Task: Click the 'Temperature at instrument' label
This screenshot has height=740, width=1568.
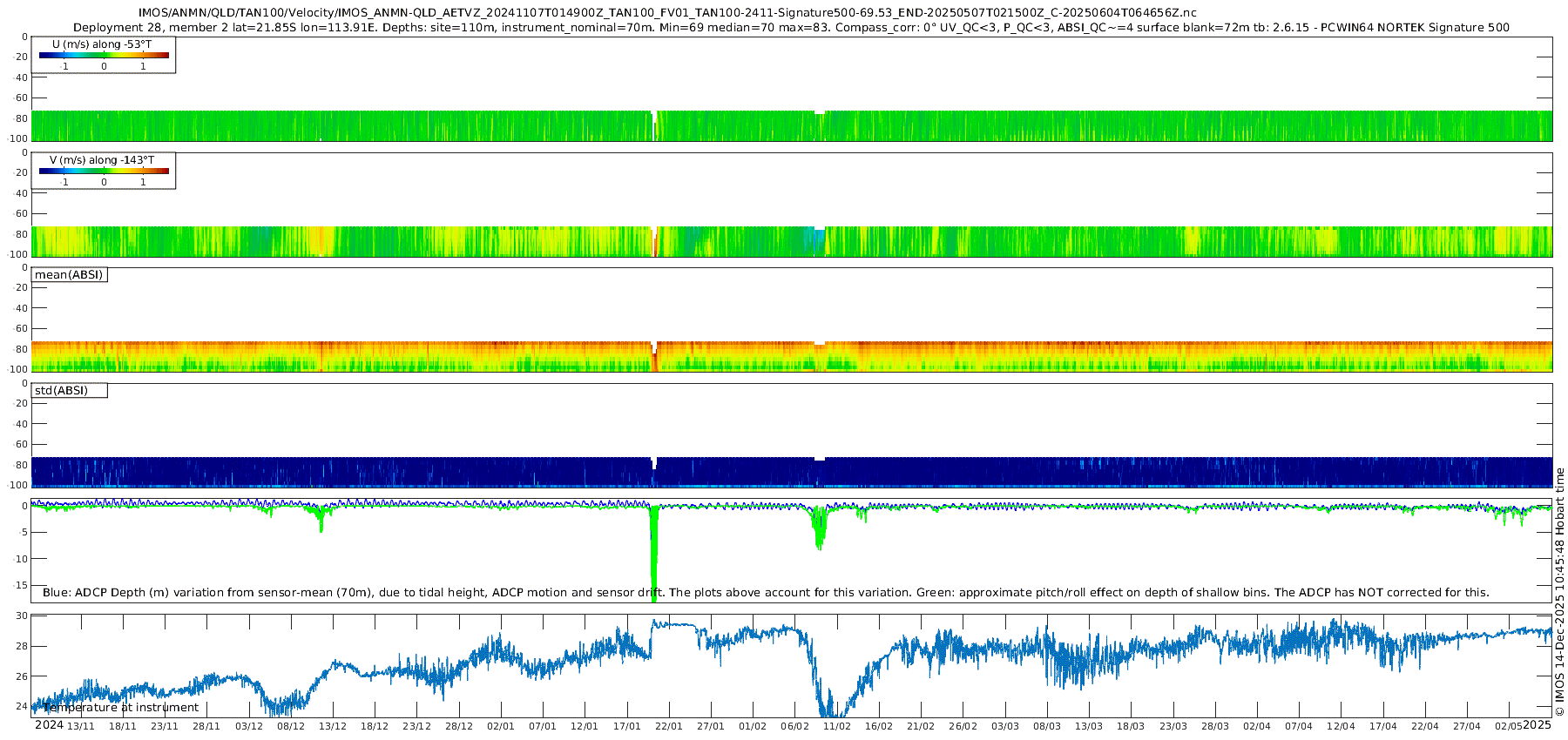Action: pos(121,708)
